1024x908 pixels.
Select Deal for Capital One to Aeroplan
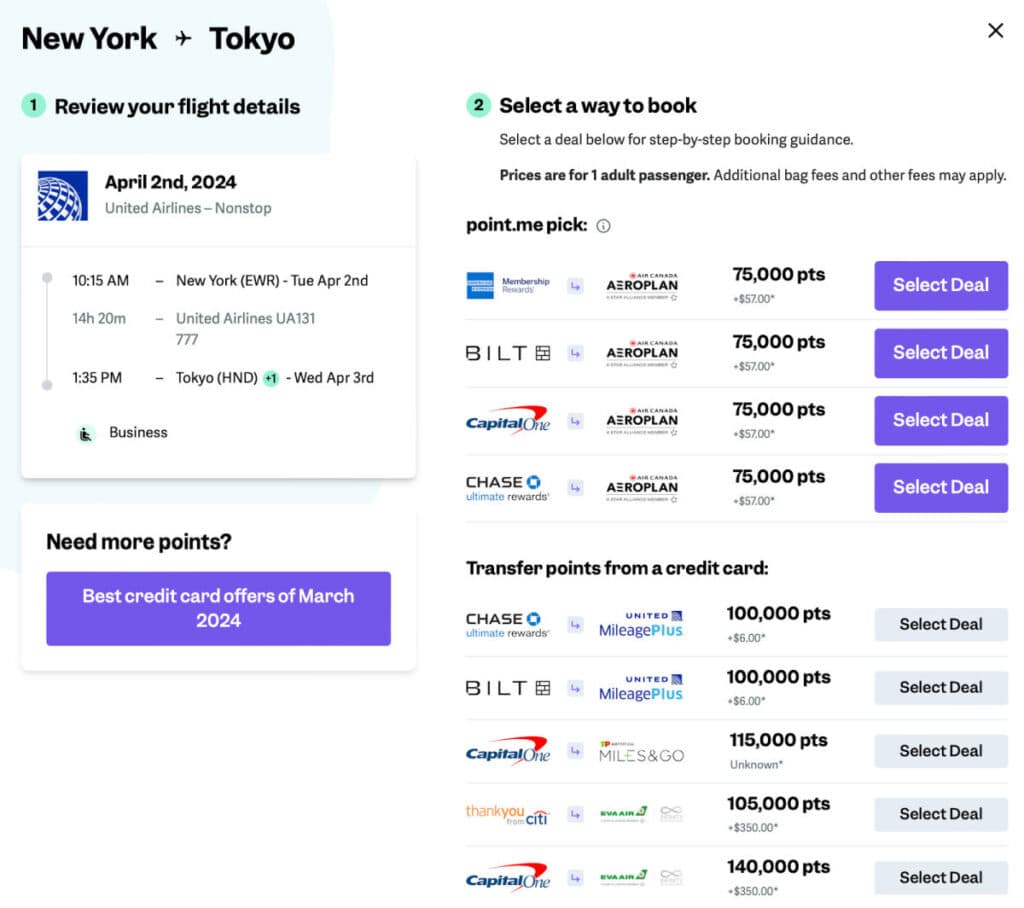[x=940, y=420]
